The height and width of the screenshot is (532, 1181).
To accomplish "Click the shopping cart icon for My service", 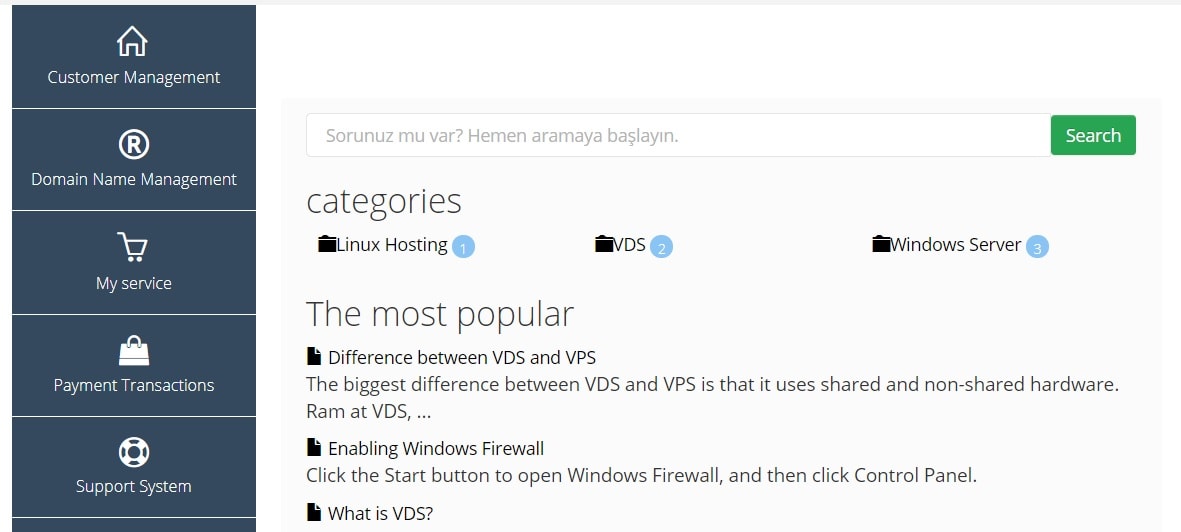I will pos(133,247).
